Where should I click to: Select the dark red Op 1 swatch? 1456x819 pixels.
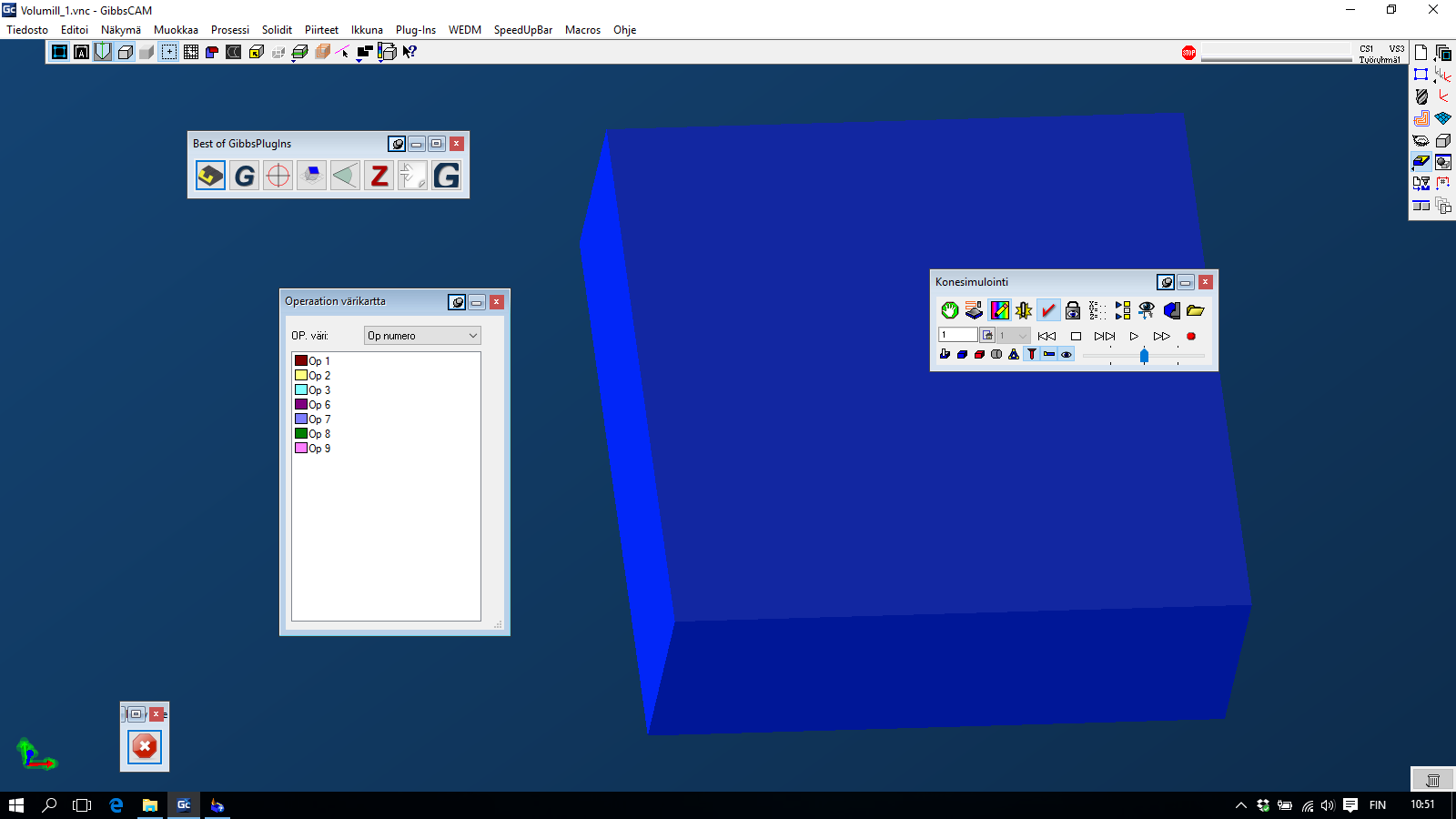coord(301,360)
